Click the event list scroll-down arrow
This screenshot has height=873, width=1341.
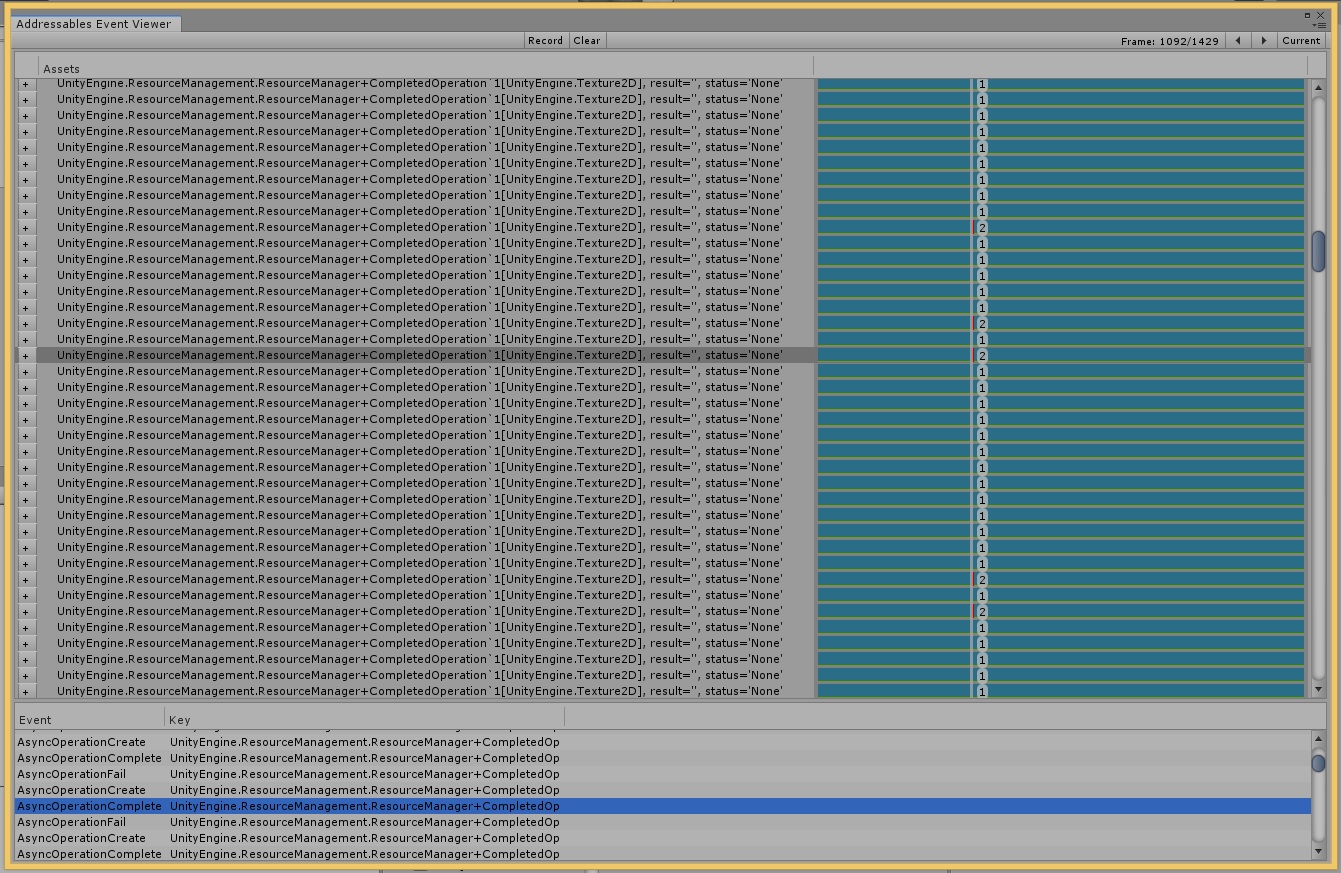(x=1318, y=851)
